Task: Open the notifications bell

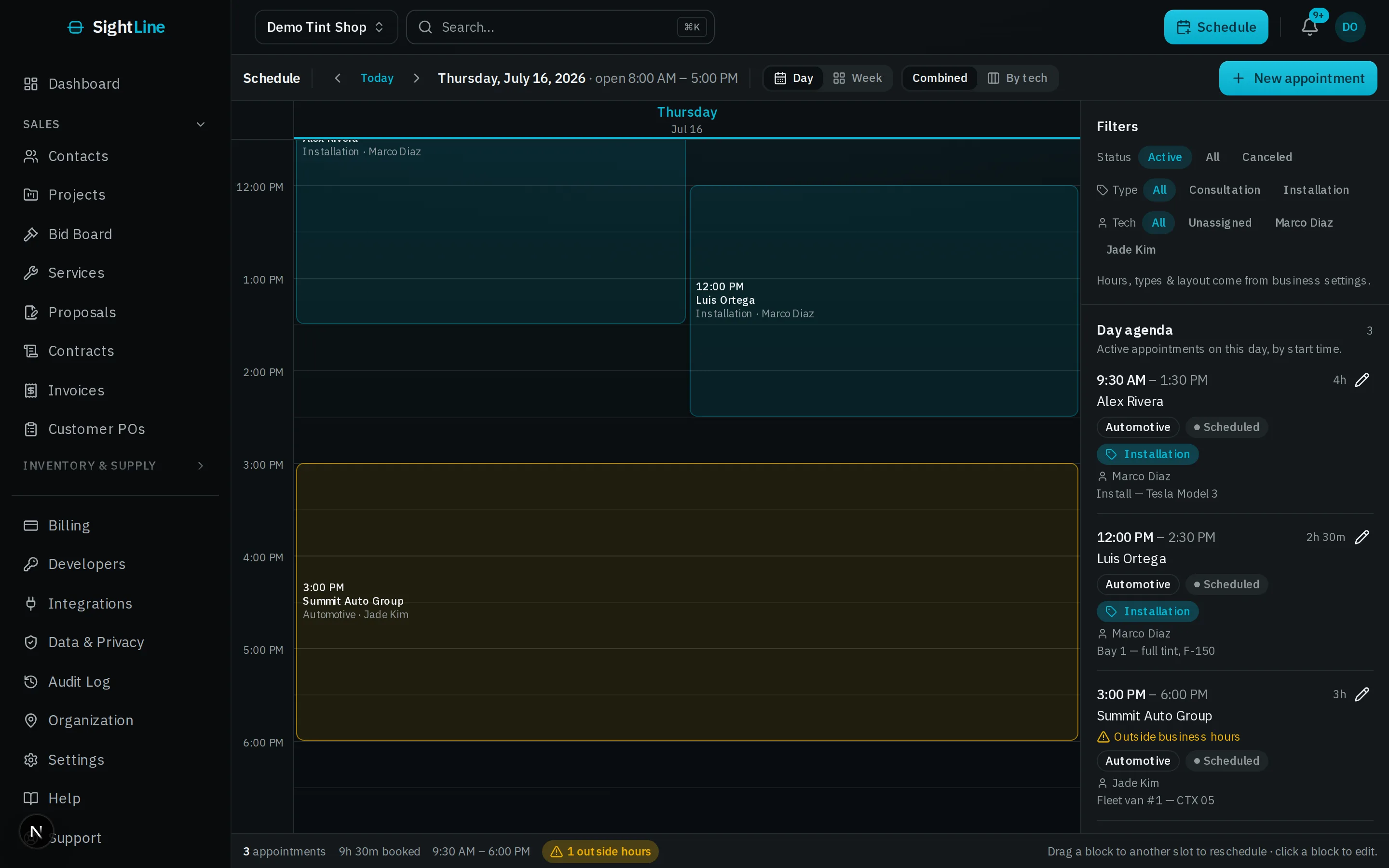Action: pyautogui.click(x=1309, y=27)
